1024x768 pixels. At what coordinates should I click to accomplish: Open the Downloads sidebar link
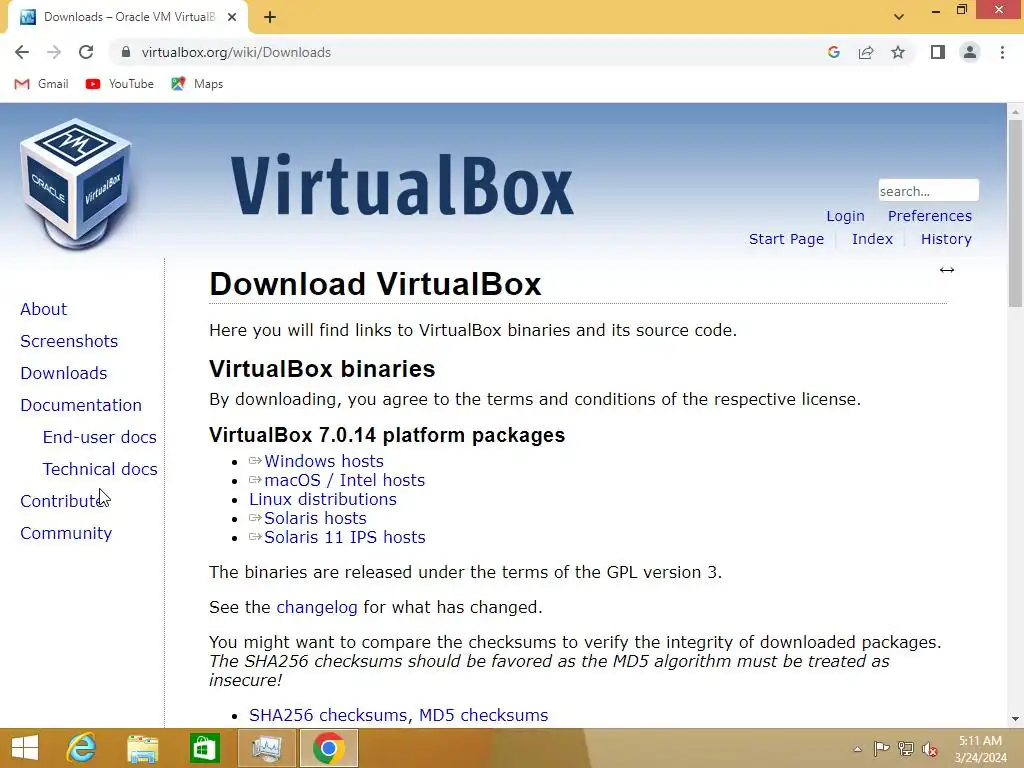pyautogui.click(x=64, y=373)
